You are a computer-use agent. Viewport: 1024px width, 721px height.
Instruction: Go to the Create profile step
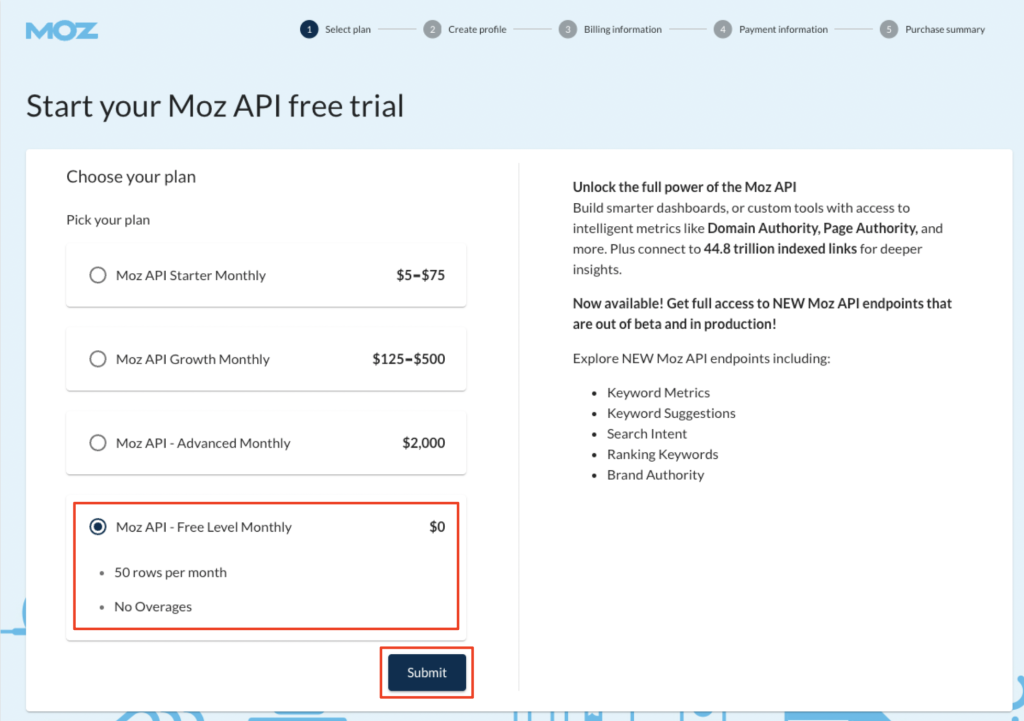[x=477, y=30]
